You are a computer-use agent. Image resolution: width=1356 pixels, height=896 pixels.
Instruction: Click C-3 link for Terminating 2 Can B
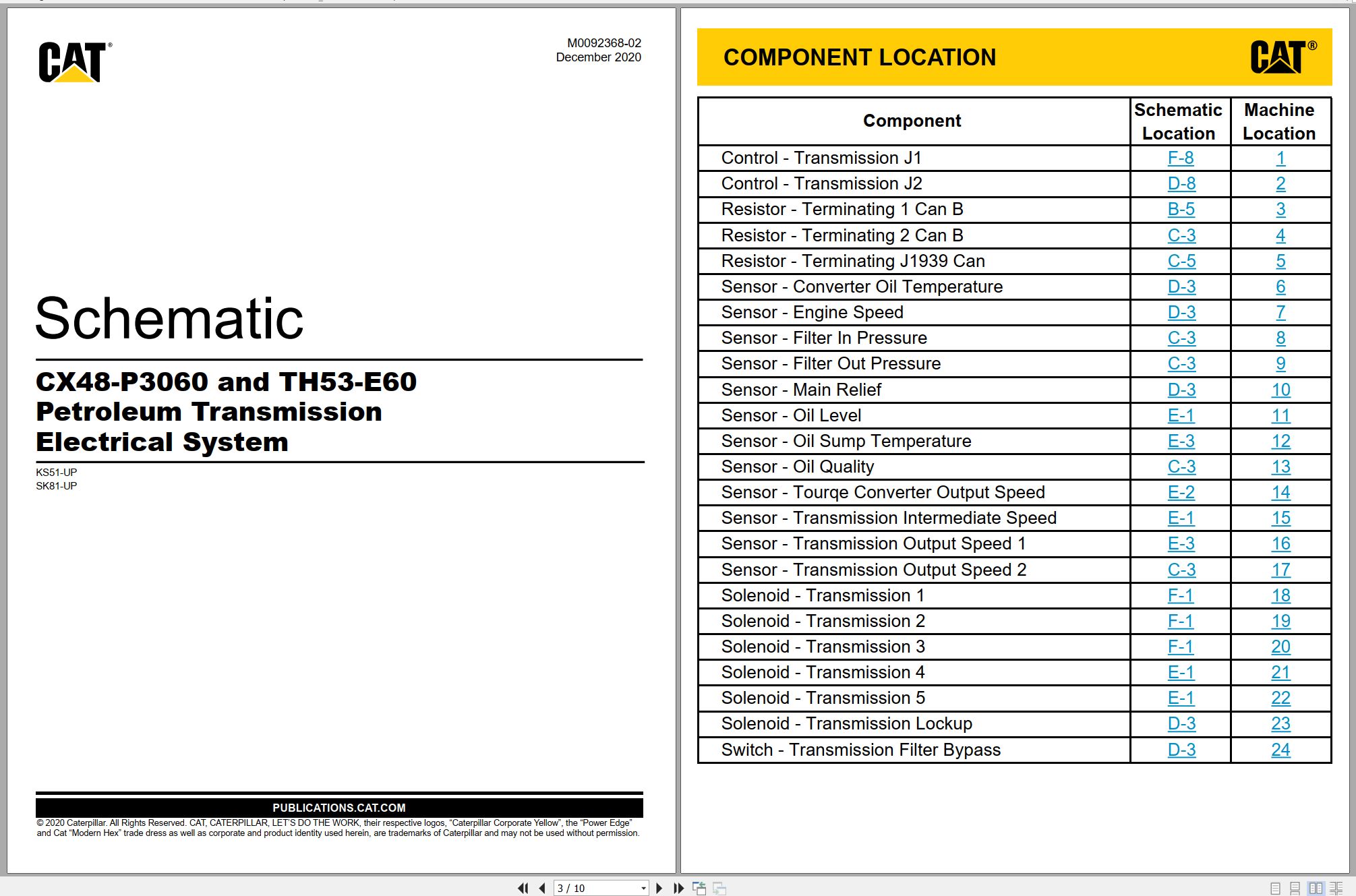pos(1181,235)
